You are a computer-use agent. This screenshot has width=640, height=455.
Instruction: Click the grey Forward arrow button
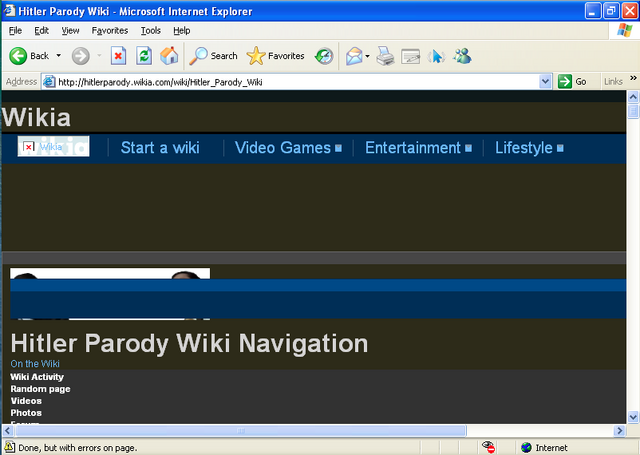click(x=80, y=56)
